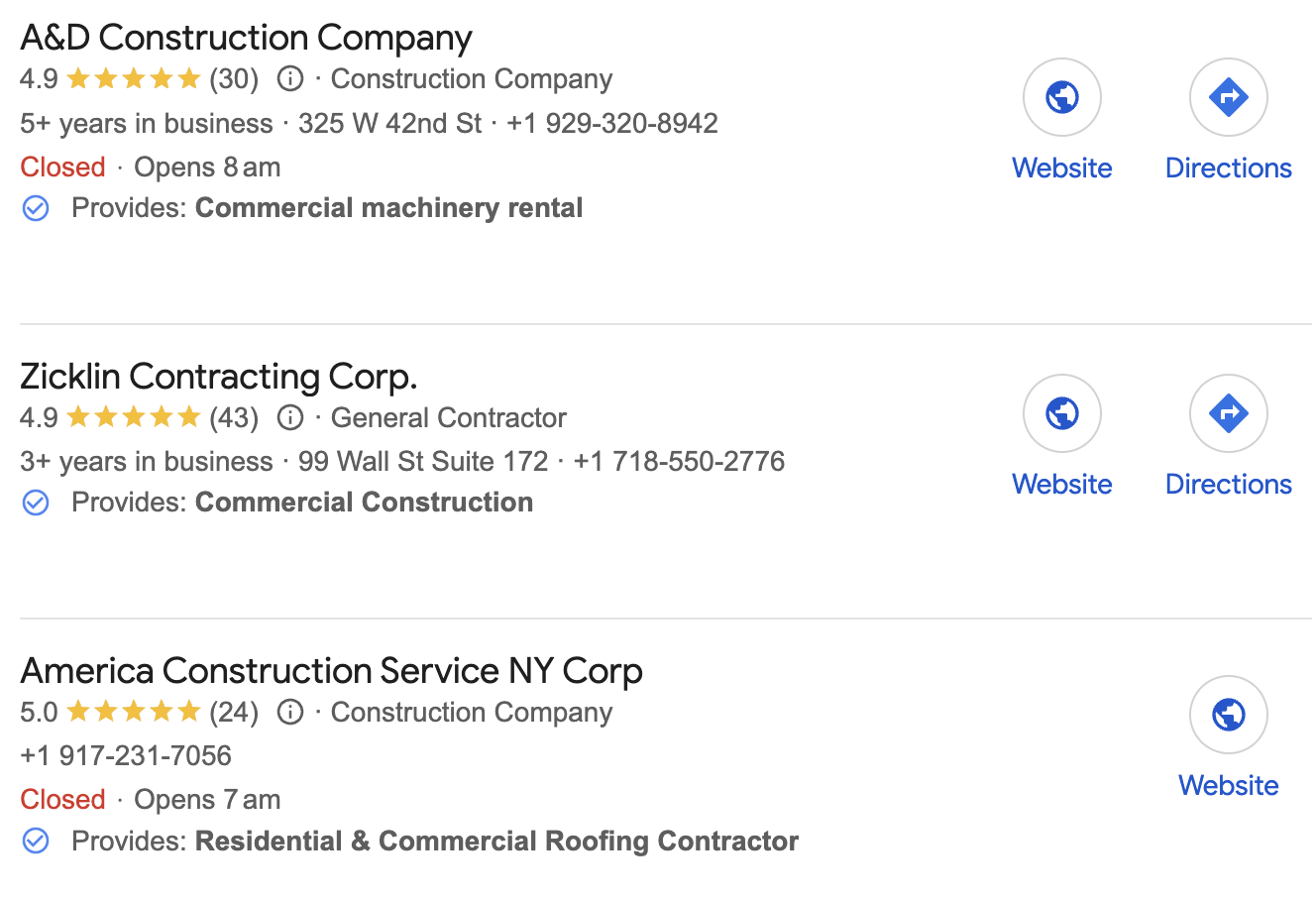Click the Zicklin Contracting directions arrow icon

click(x=1229, y=413)
